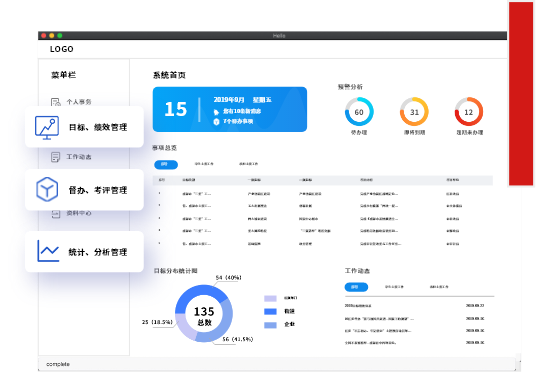Click the 目标分布统计图 chart title
The image size is (536, 372).
175,271
